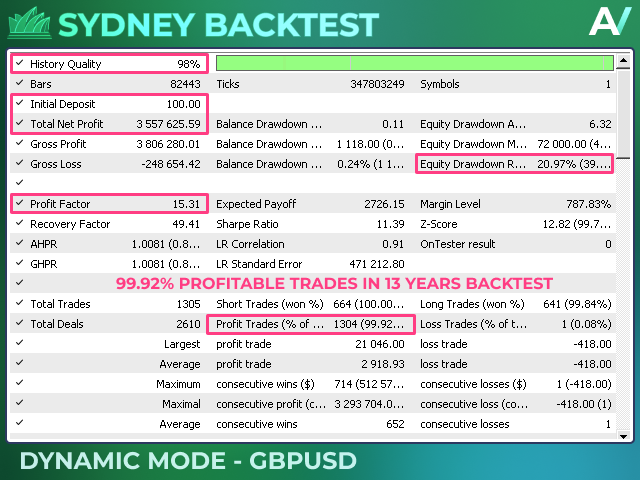
Task: Toggle the checkmark beside AHPR
Action: (x=19, y=243)
